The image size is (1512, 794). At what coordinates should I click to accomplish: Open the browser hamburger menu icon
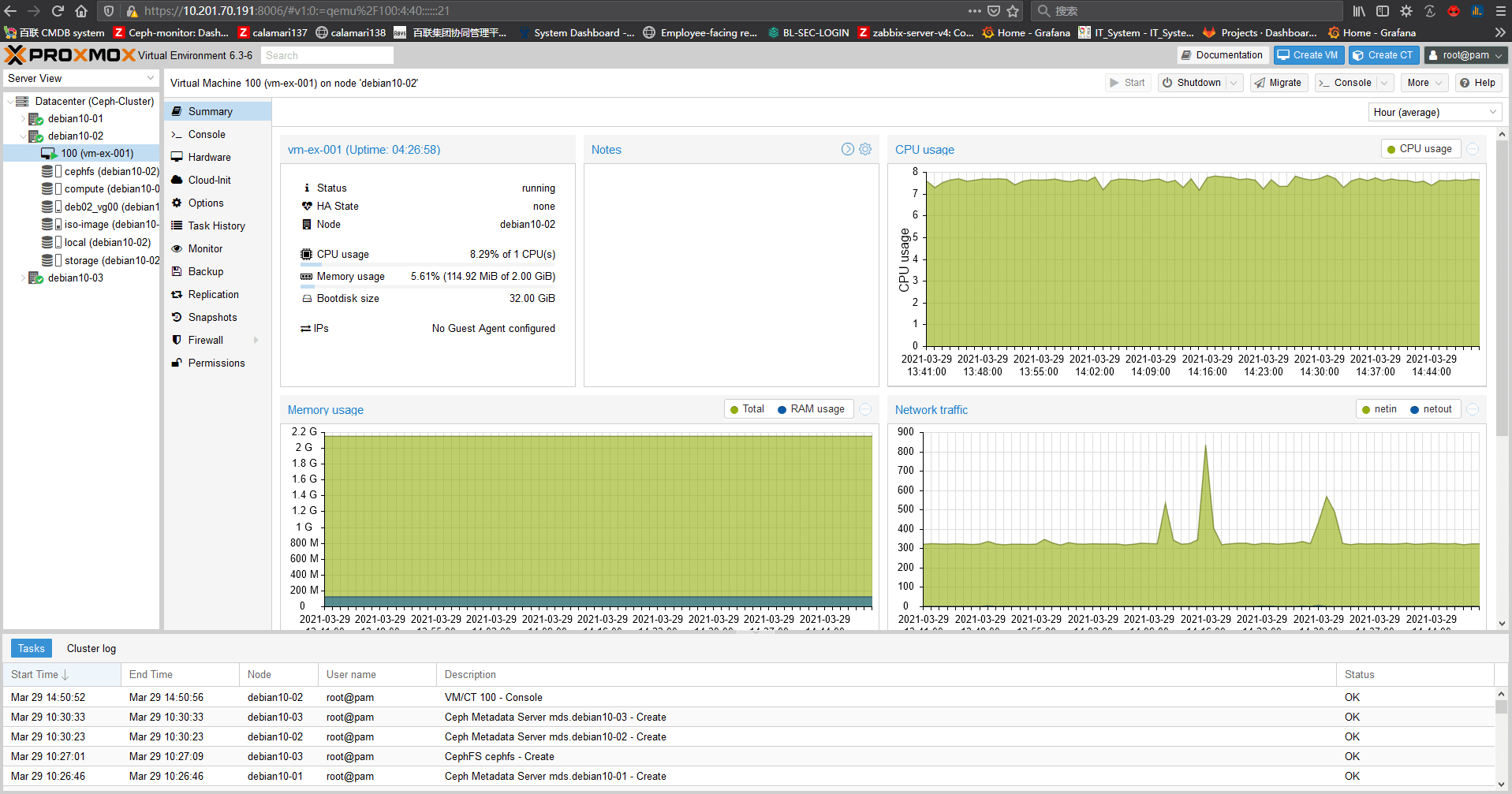pos(1501,11)
